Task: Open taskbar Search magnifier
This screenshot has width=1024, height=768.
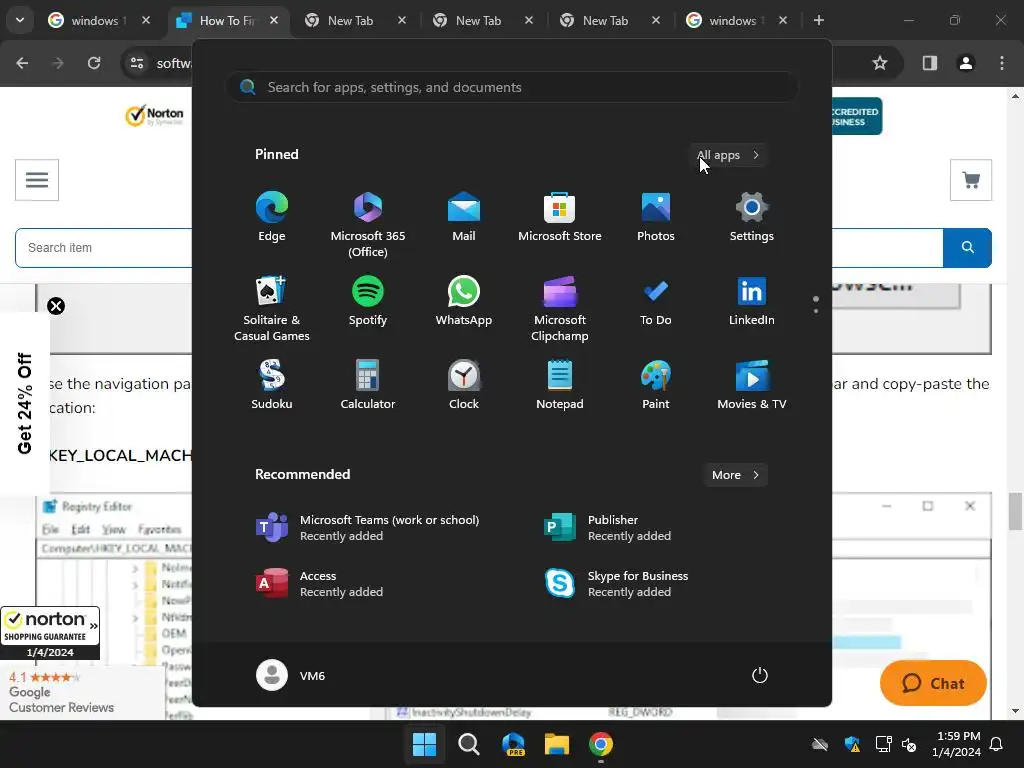Action: tap(468, 744)
